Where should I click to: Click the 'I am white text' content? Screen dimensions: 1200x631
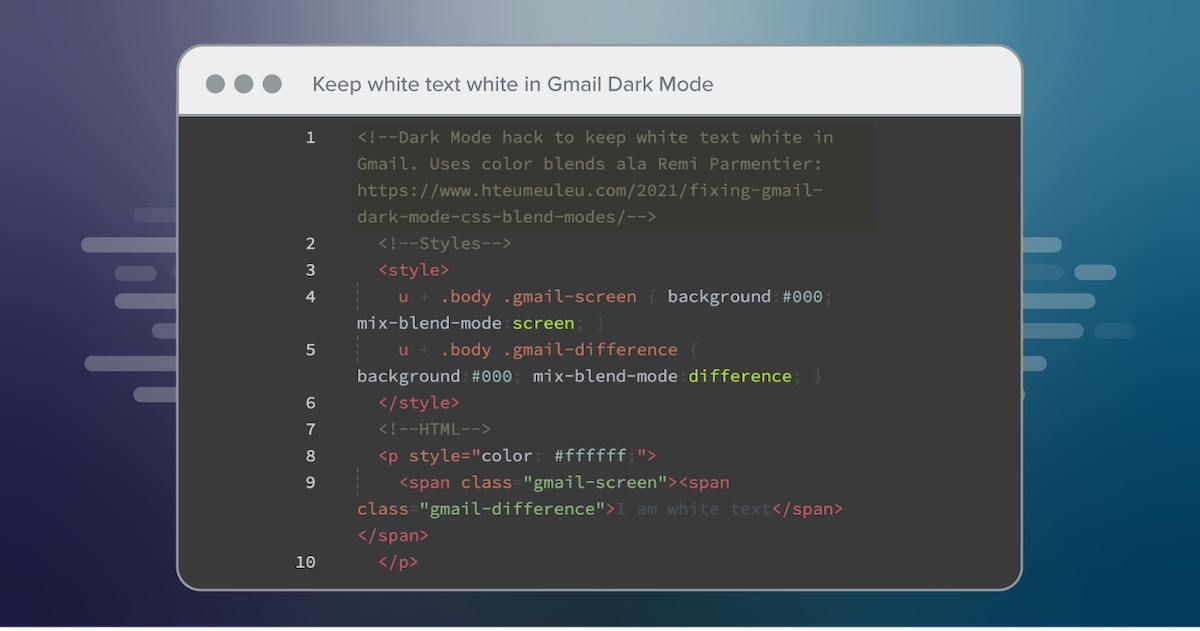pyautogui.click(x=693, y=508)
